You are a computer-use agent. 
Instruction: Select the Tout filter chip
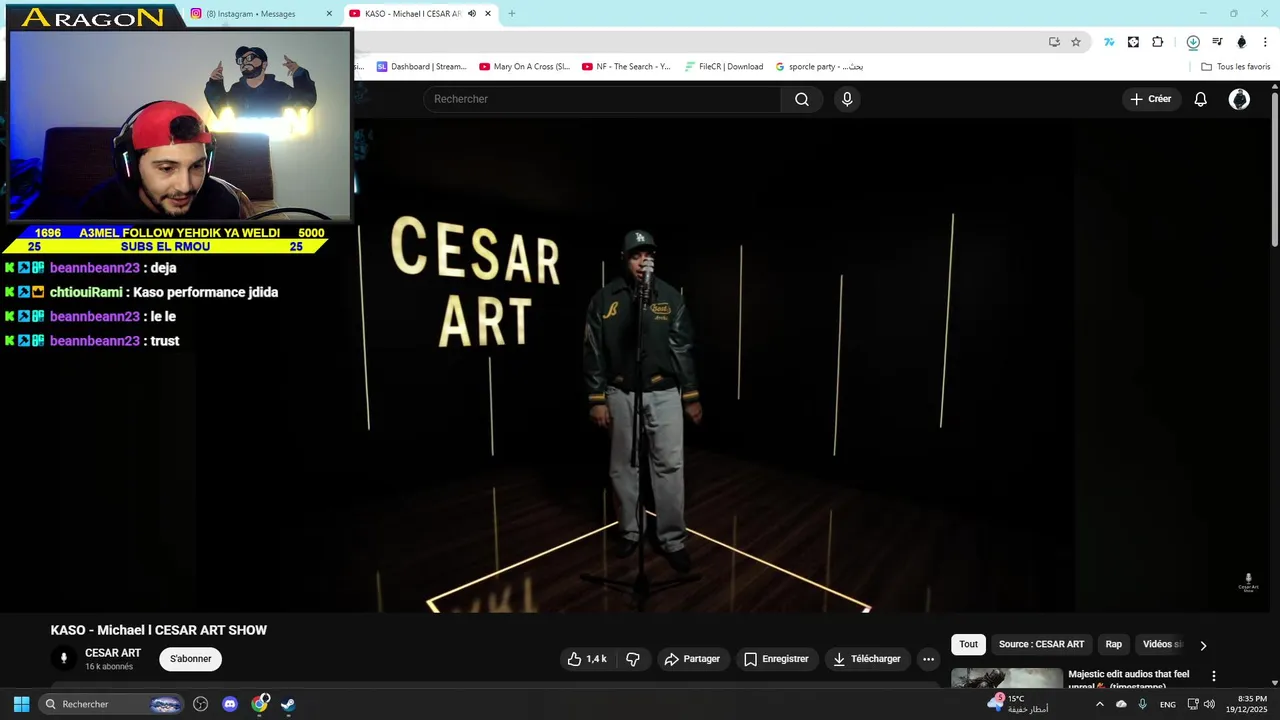(x=968, y=645)
